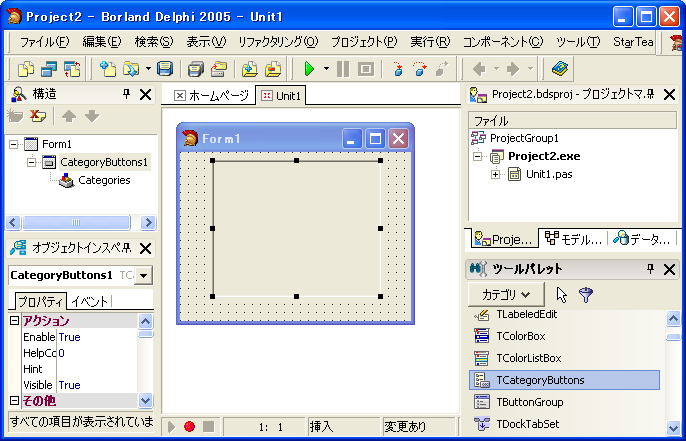This screenshot has height=441, width=686.
Task: Pin the 構造 panel
Action: [x=126, y=94]
